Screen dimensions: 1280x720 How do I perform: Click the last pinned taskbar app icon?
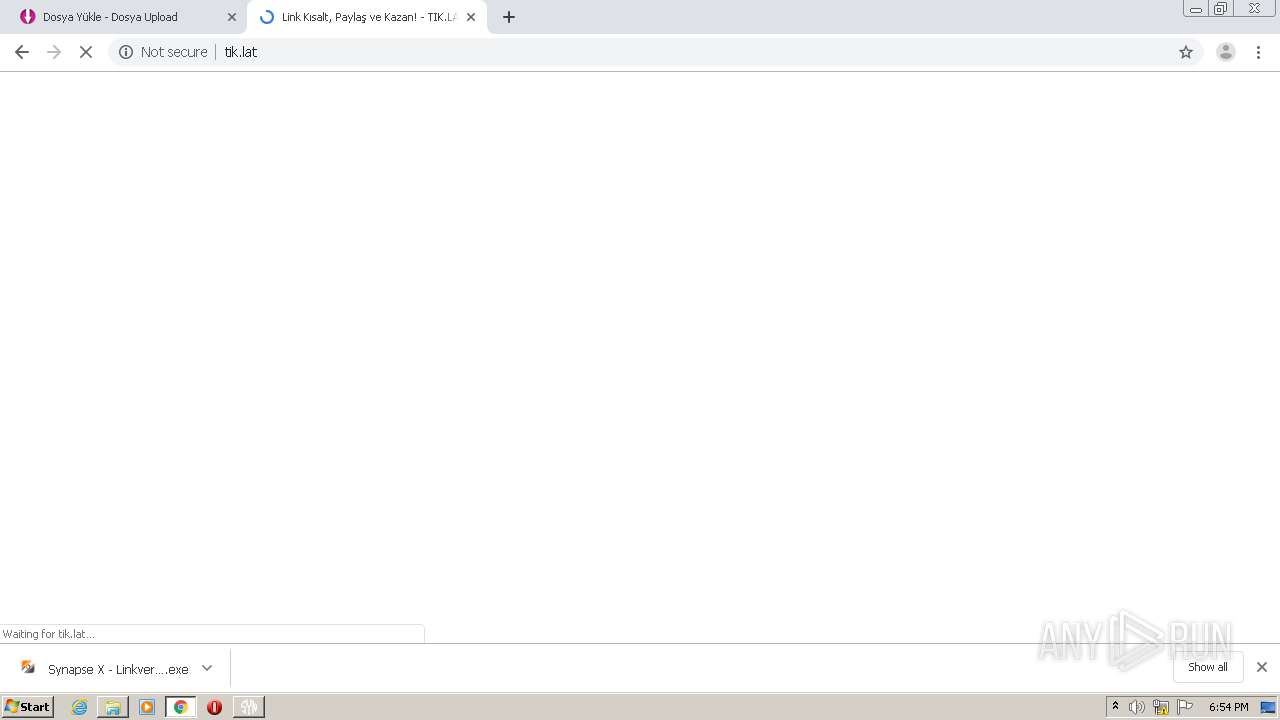pos(248,707)
